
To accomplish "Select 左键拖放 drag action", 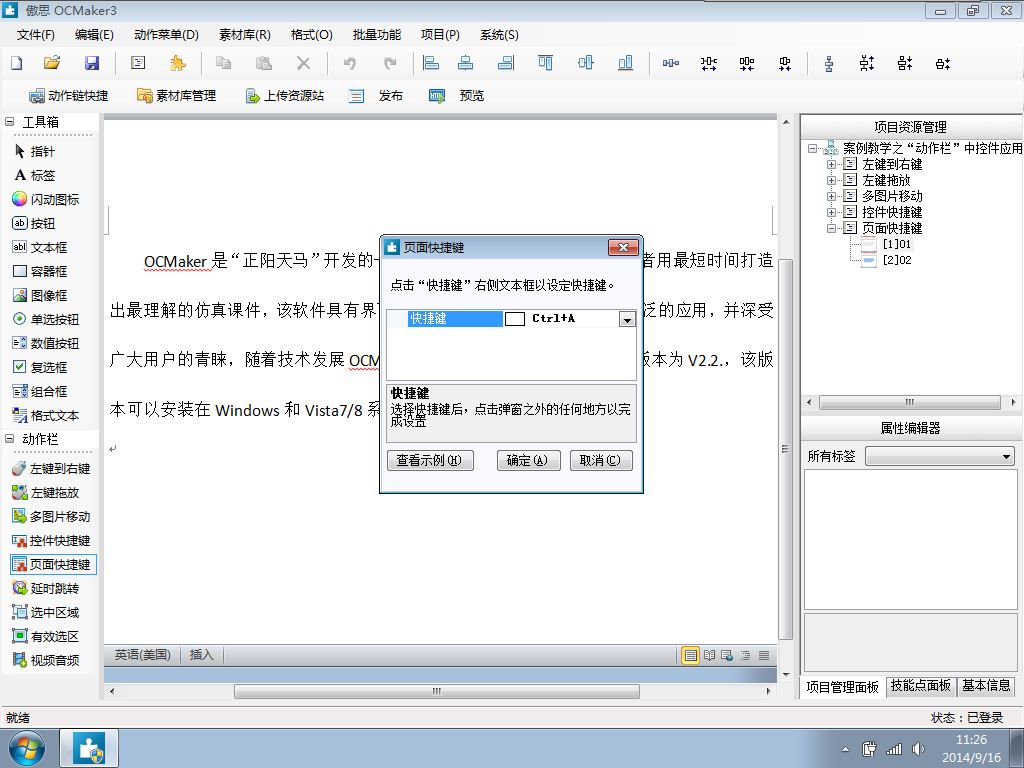I will pos(46,492).
